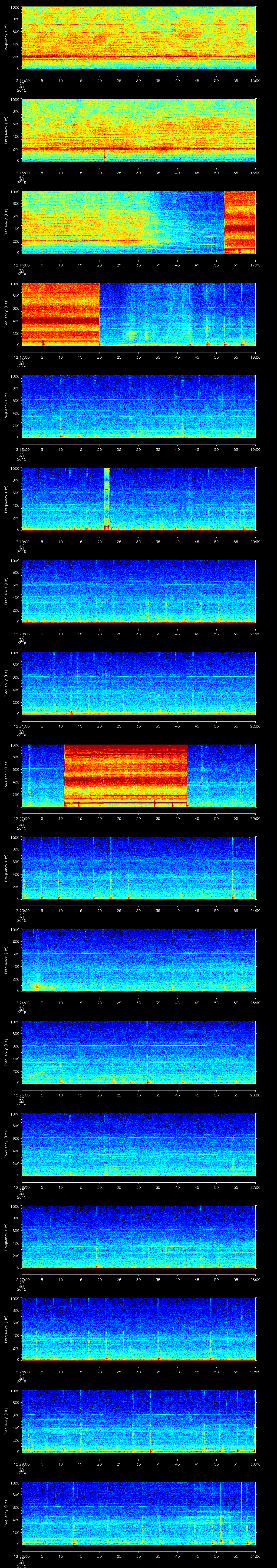Open the spectrogram panel starting at 12:30:00
277x1568 pixels.
coord(138,1513)
